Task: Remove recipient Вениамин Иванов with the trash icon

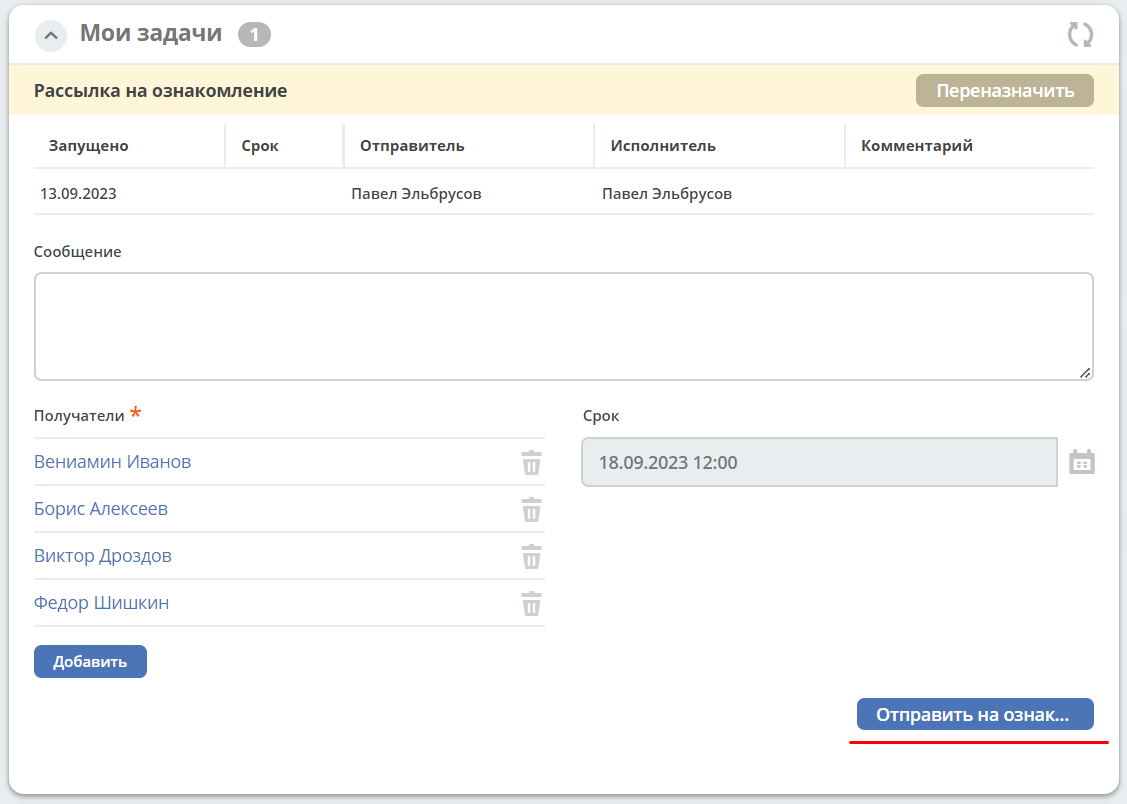Action: [531, 463]
